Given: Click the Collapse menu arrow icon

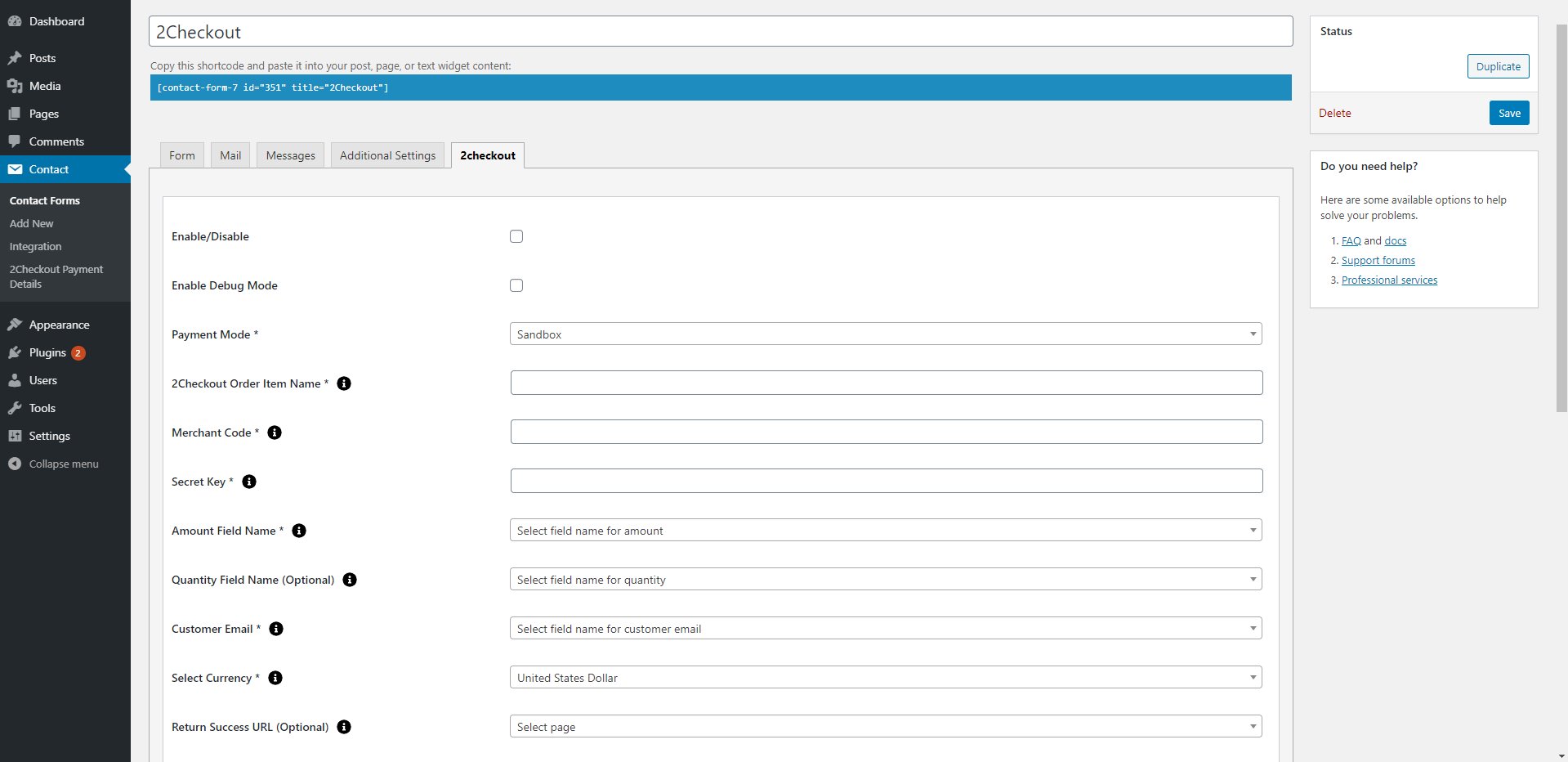Looking at the screenshot, I should (15, 464).
